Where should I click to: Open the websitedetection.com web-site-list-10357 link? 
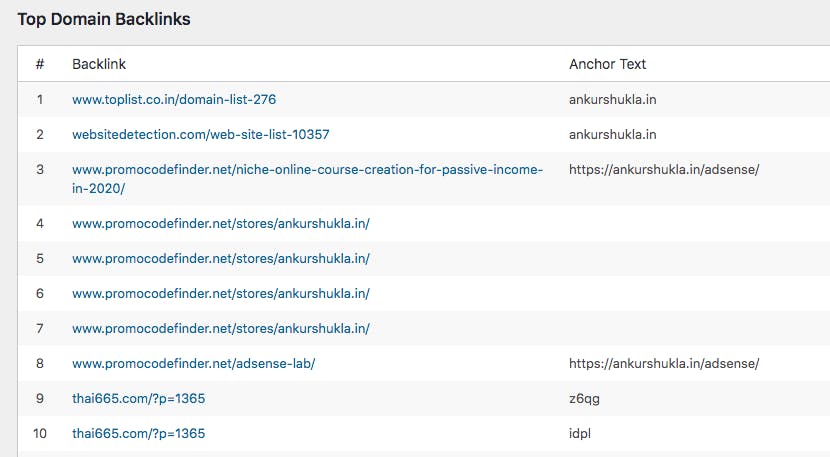pyautogui.click(x=200, y=134)
